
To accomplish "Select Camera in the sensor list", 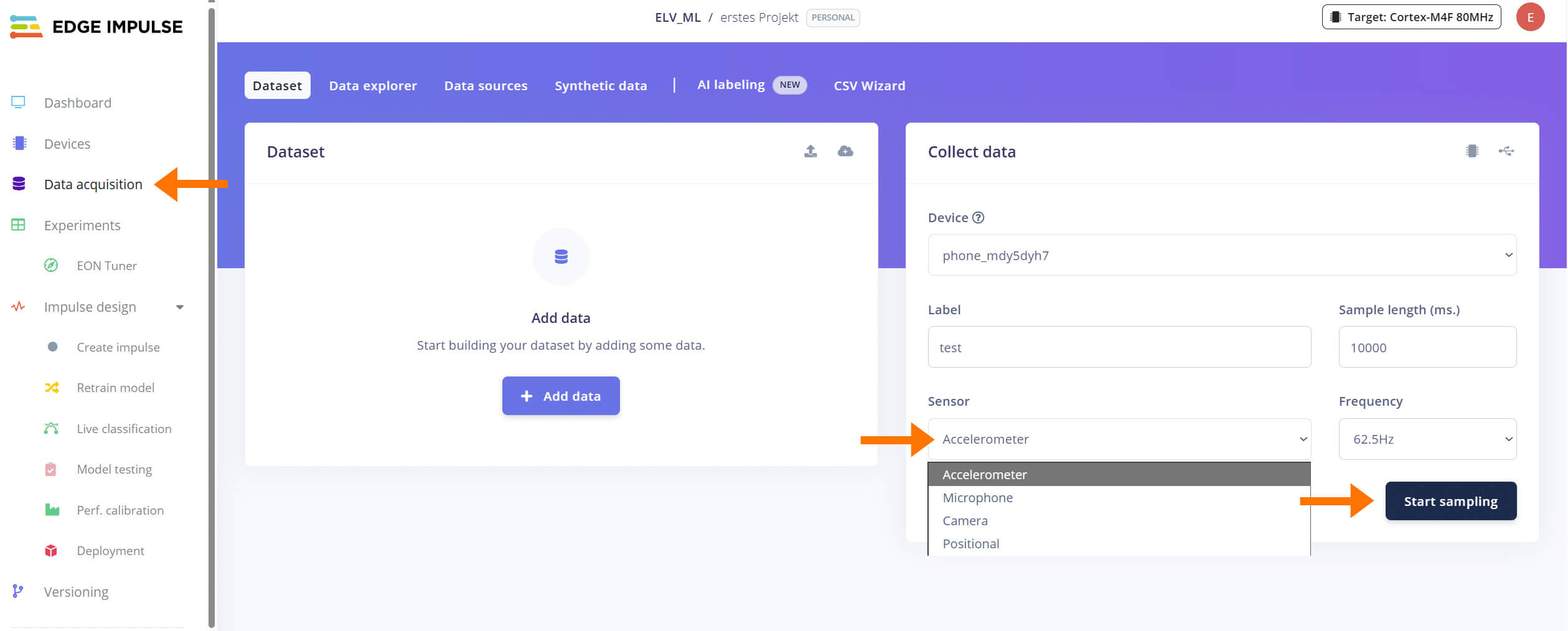I will 1119,520.
